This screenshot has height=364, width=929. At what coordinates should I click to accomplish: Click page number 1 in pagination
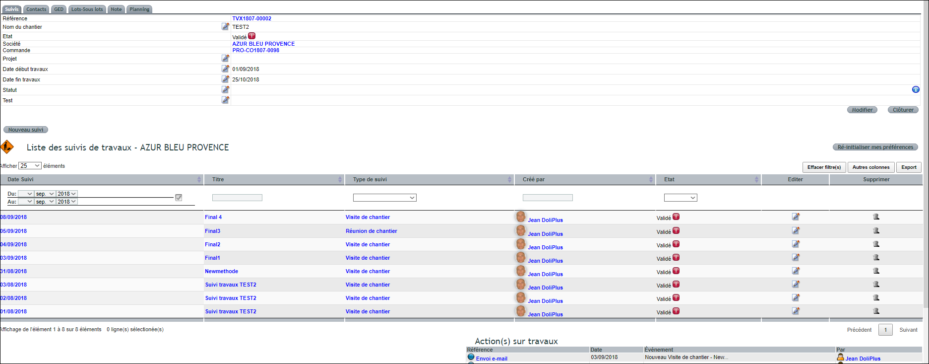coord(885,330)
